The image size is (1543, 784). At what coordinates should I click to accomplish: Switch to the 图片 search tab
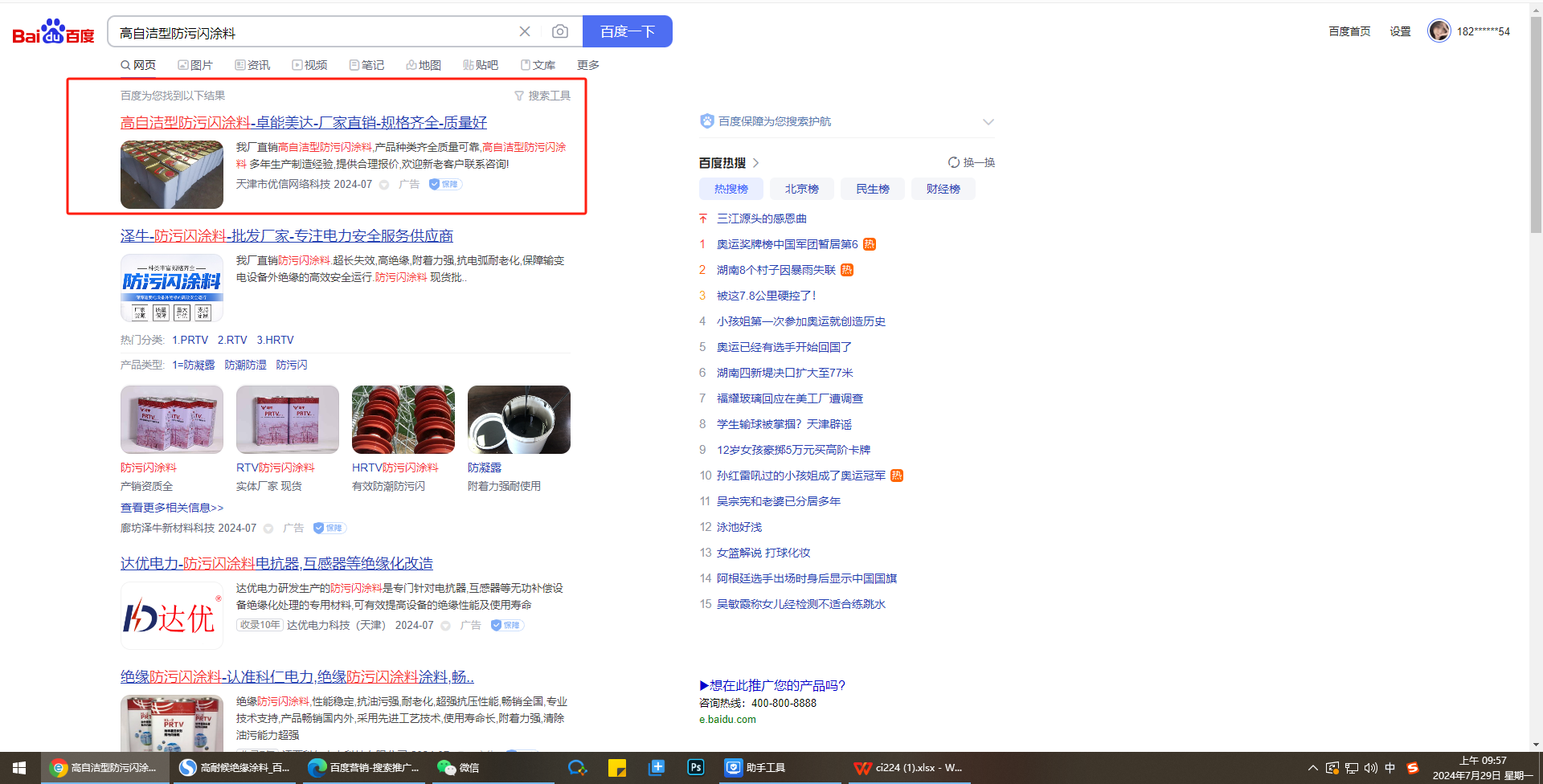195,65
